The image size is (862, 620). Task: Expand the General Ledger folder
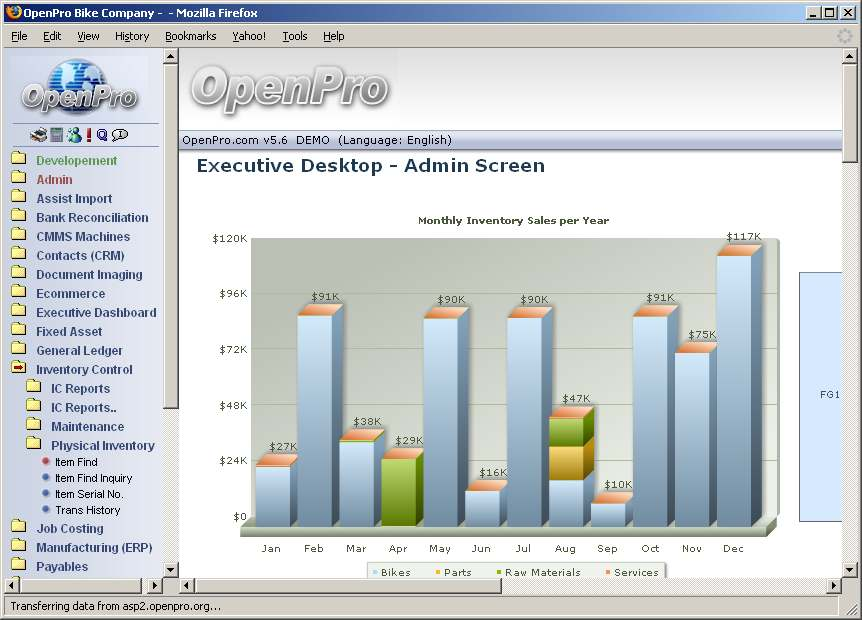[18, 350]
